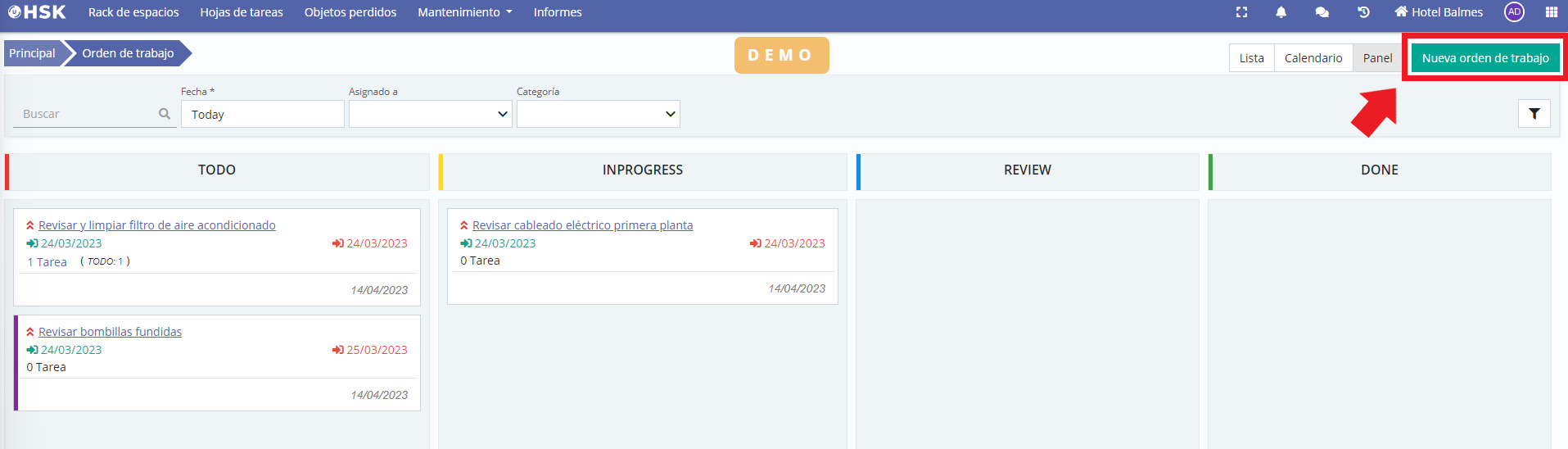Viewport: 1568px width, 449px height.
Task: Open the notifications bell
Action: [x=1281, y=12]
